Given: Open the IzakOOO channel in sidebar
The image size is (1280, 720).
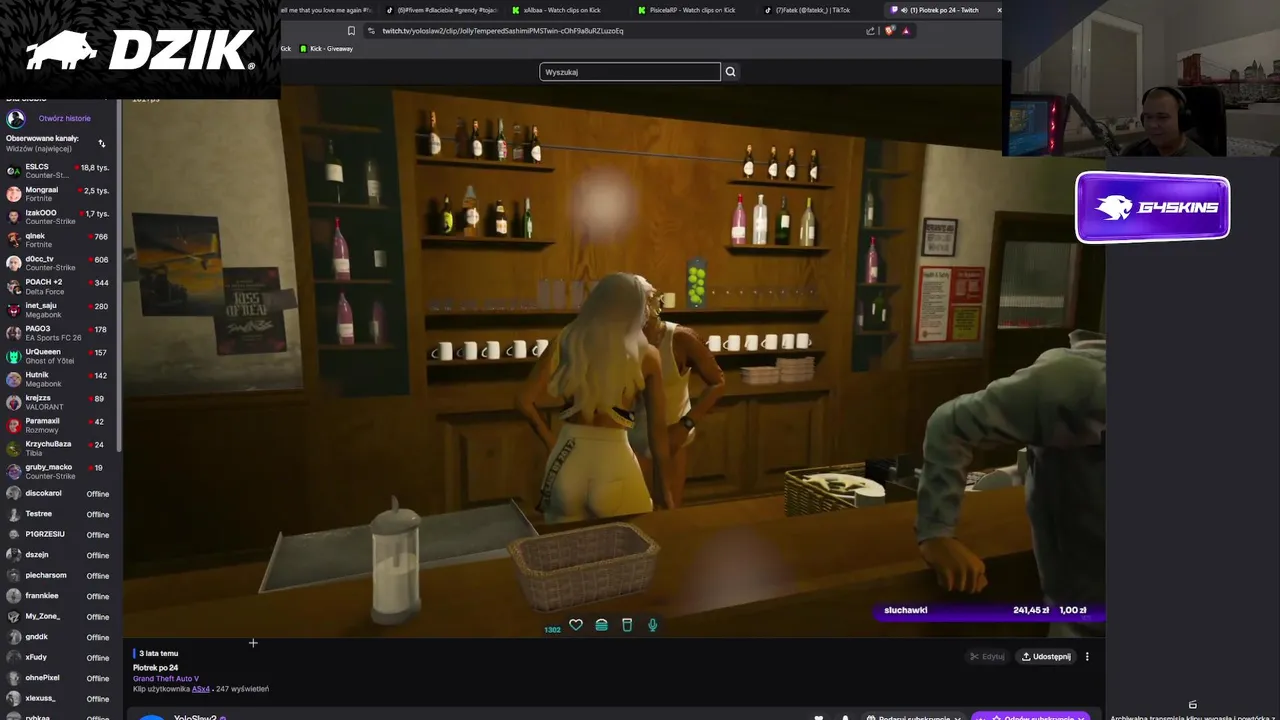Looking at the screenshot, I should point(60,217).
